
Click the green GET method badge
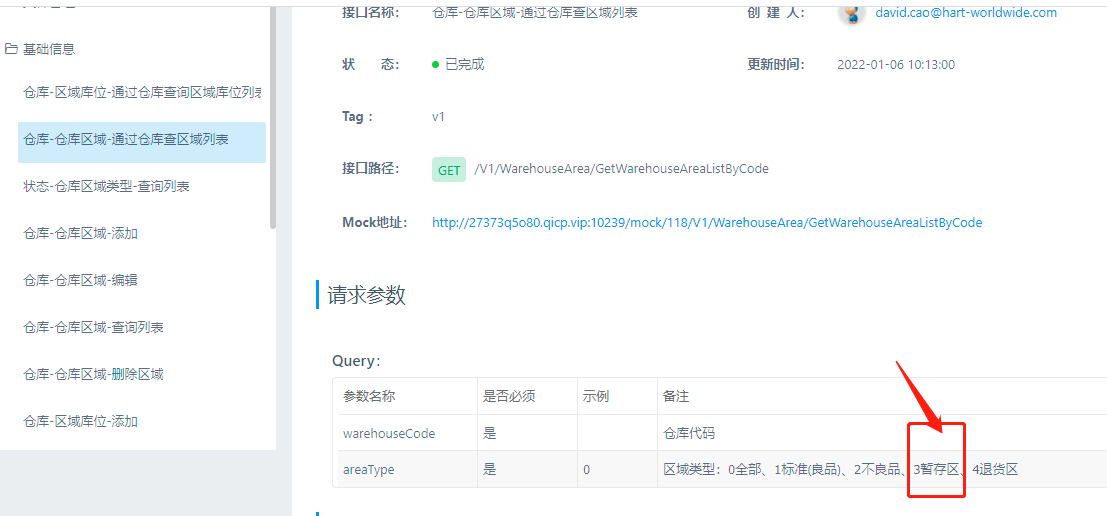449,170
